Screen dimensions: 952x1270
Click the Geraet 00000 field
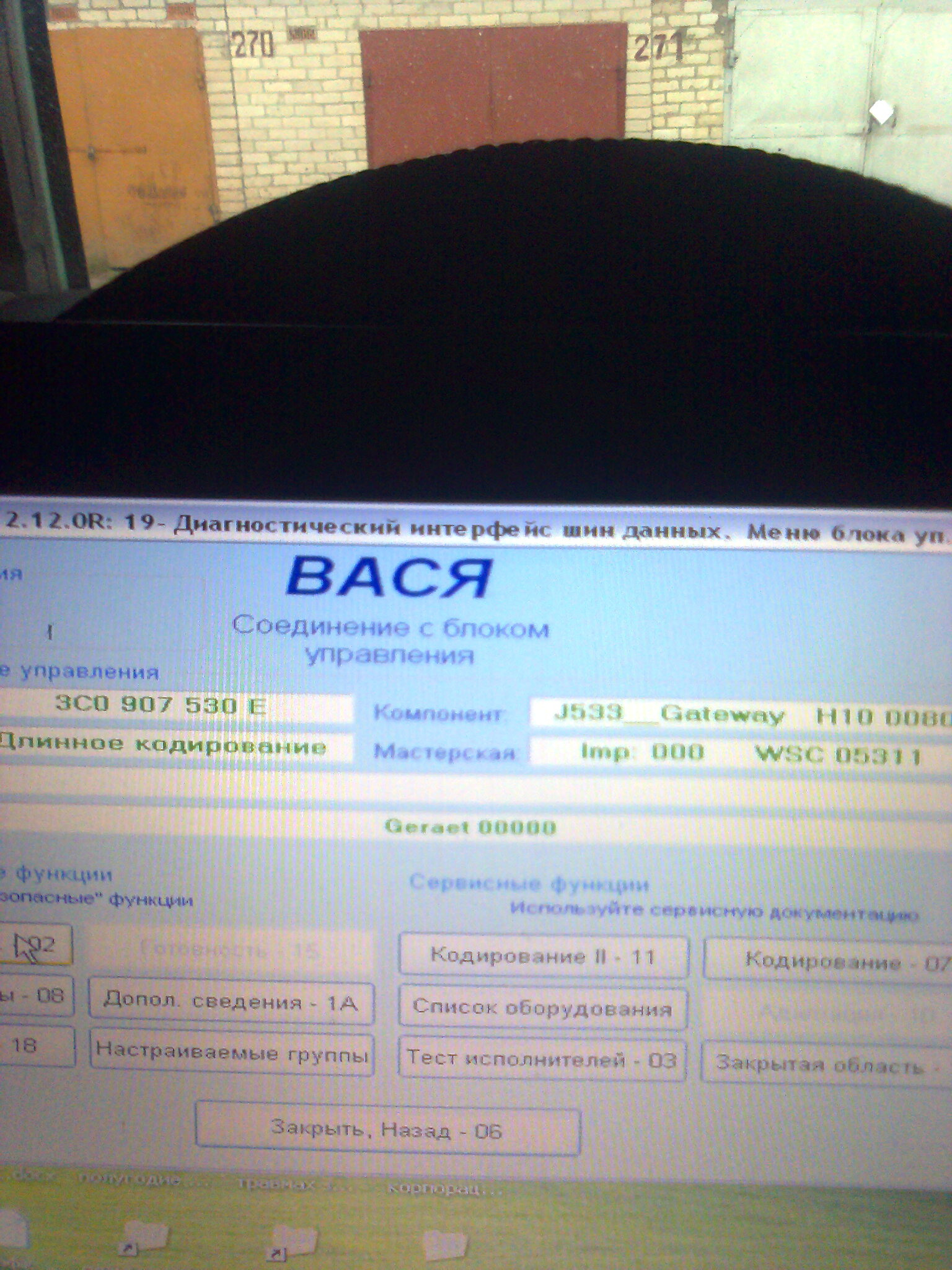click(x=471, y=827)
